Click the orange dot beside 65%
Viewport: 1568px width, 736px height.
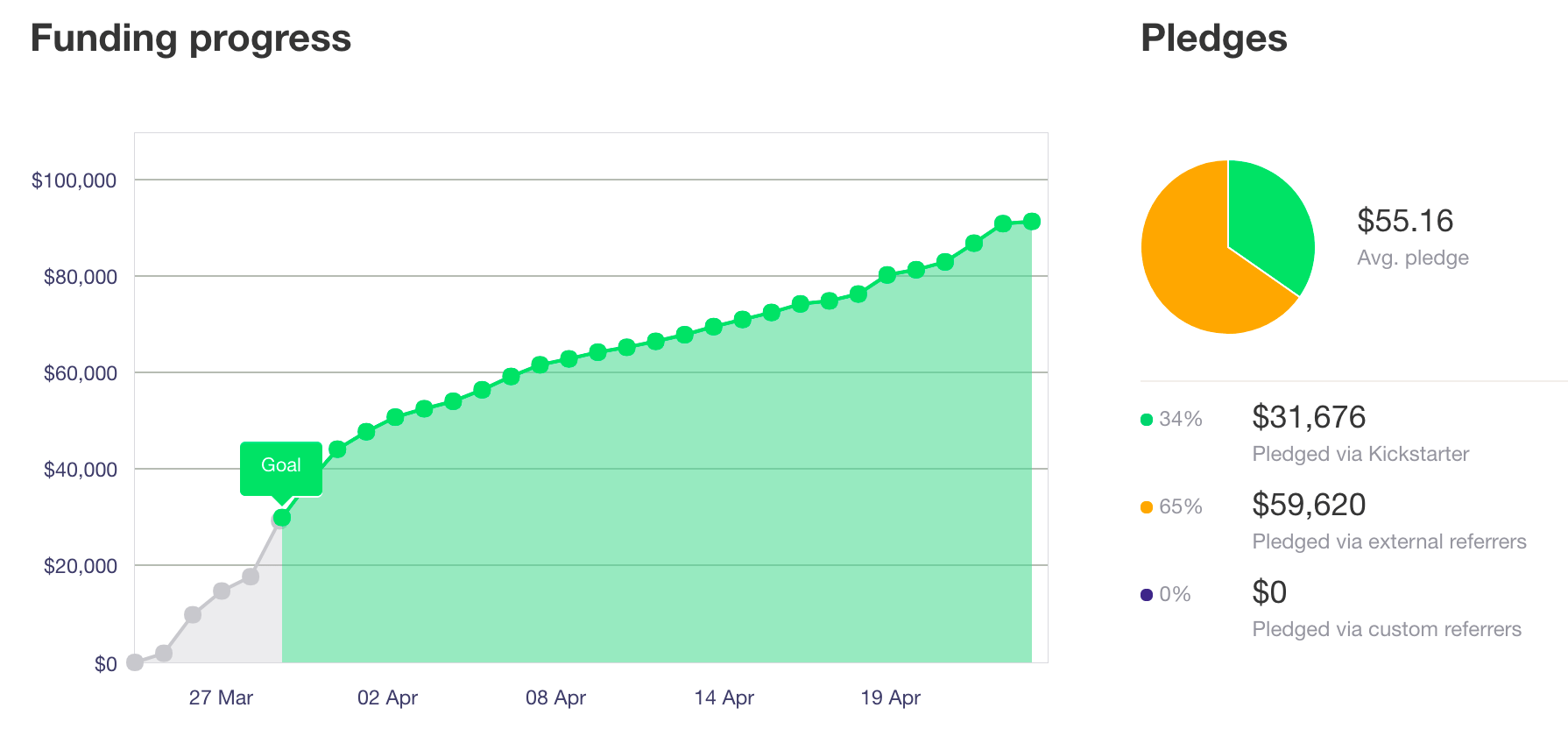(x=1147, y=507)
